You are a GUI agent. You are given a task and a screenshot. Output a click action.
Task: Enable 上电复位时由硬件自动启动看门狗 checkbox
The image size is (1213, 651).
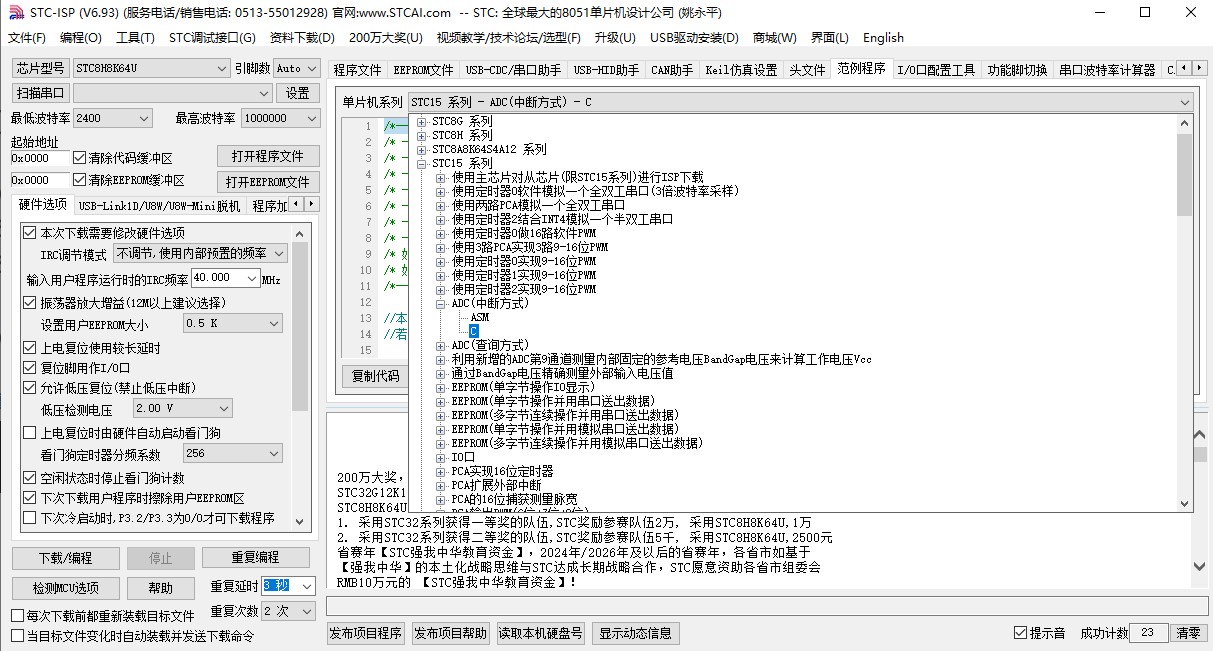pyautogui.click(x=30, y=433)
